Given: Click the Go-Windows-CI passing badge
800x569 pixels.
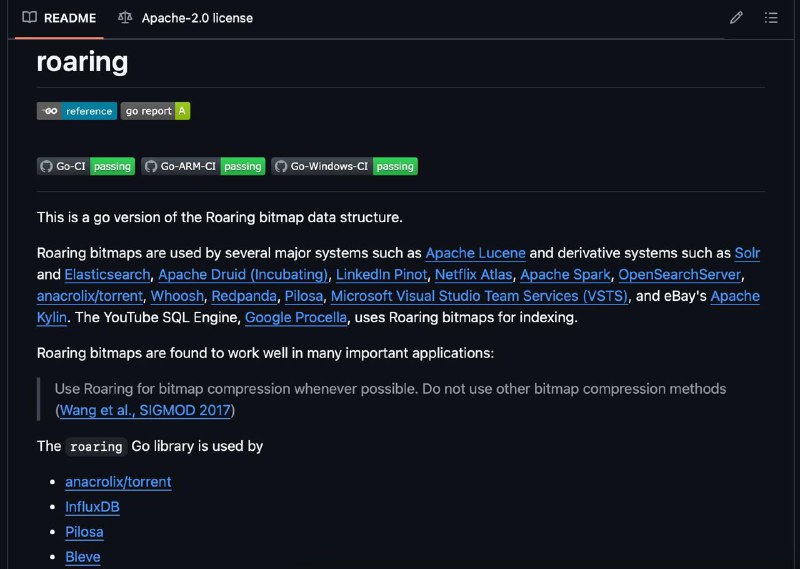Looking at the screenshot, I should [344, 166].
